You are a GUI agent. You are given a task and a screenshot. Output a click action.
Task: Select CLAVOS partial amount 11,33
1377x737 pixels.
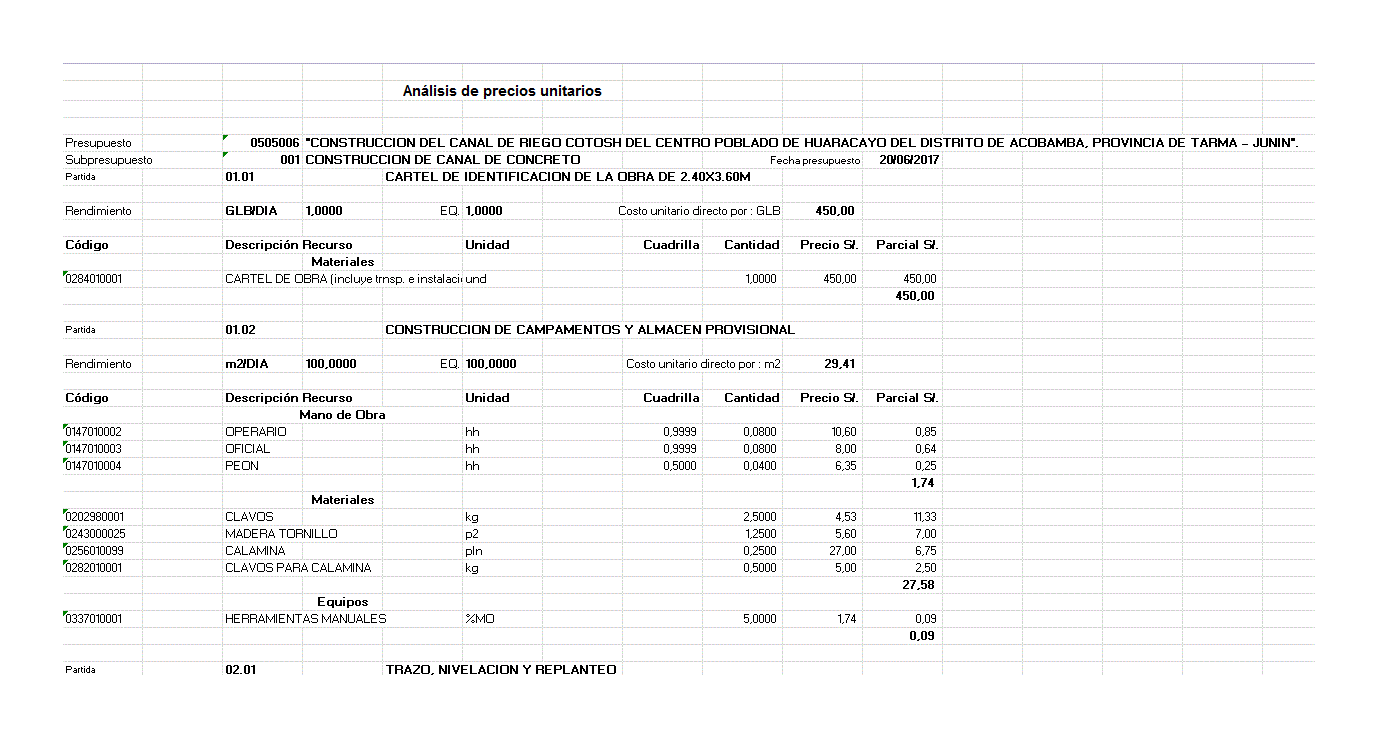[923, 517]
